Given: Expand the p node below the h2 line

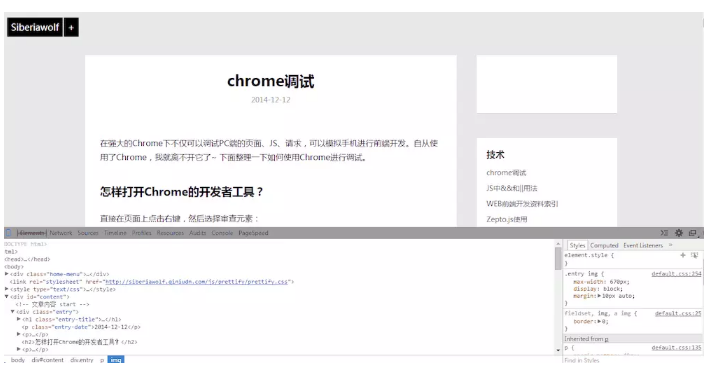Looking at the screenshot, I should pyautogui.click(x=19, y=349).
